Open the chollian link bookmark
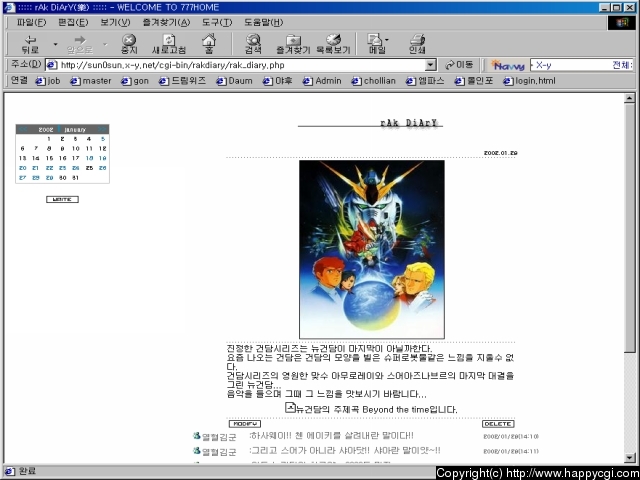640x480 pixels. coord(373,81)
